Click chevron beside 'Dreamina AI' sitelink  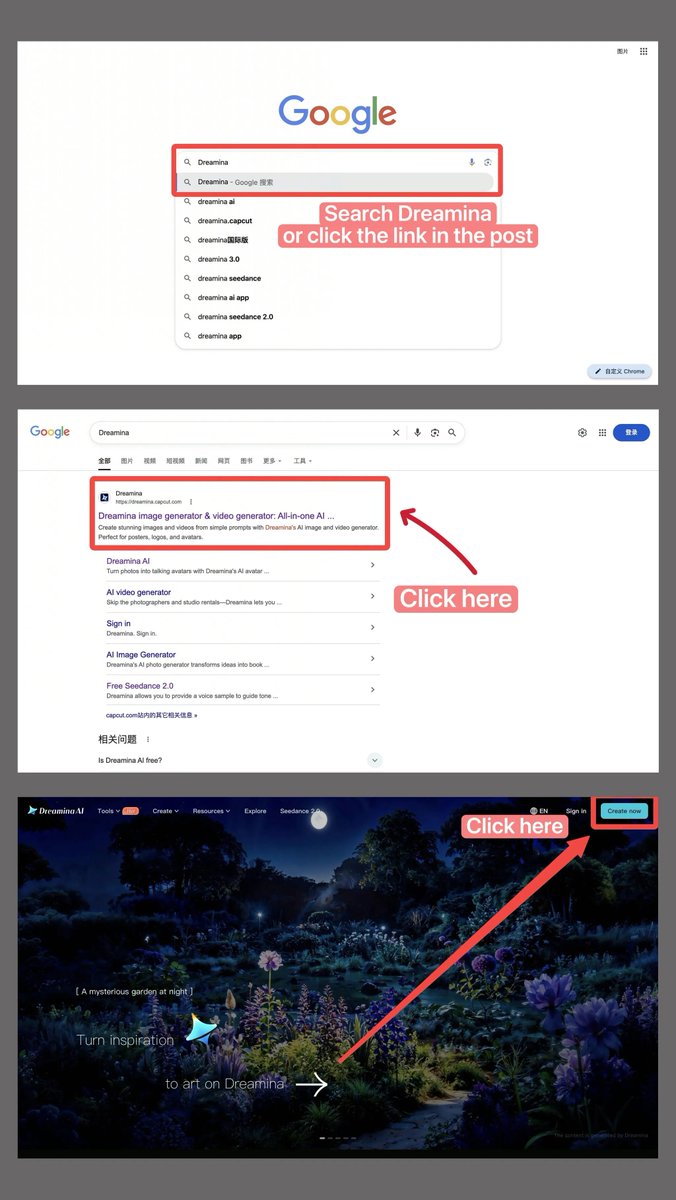[x=373, y=565]
